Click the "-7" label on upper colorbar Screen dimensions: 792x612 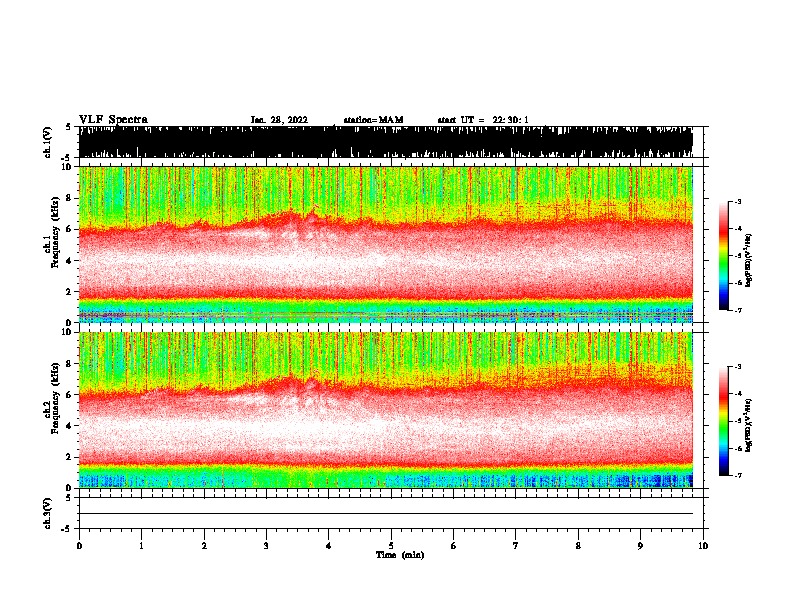tap(737, 310)
